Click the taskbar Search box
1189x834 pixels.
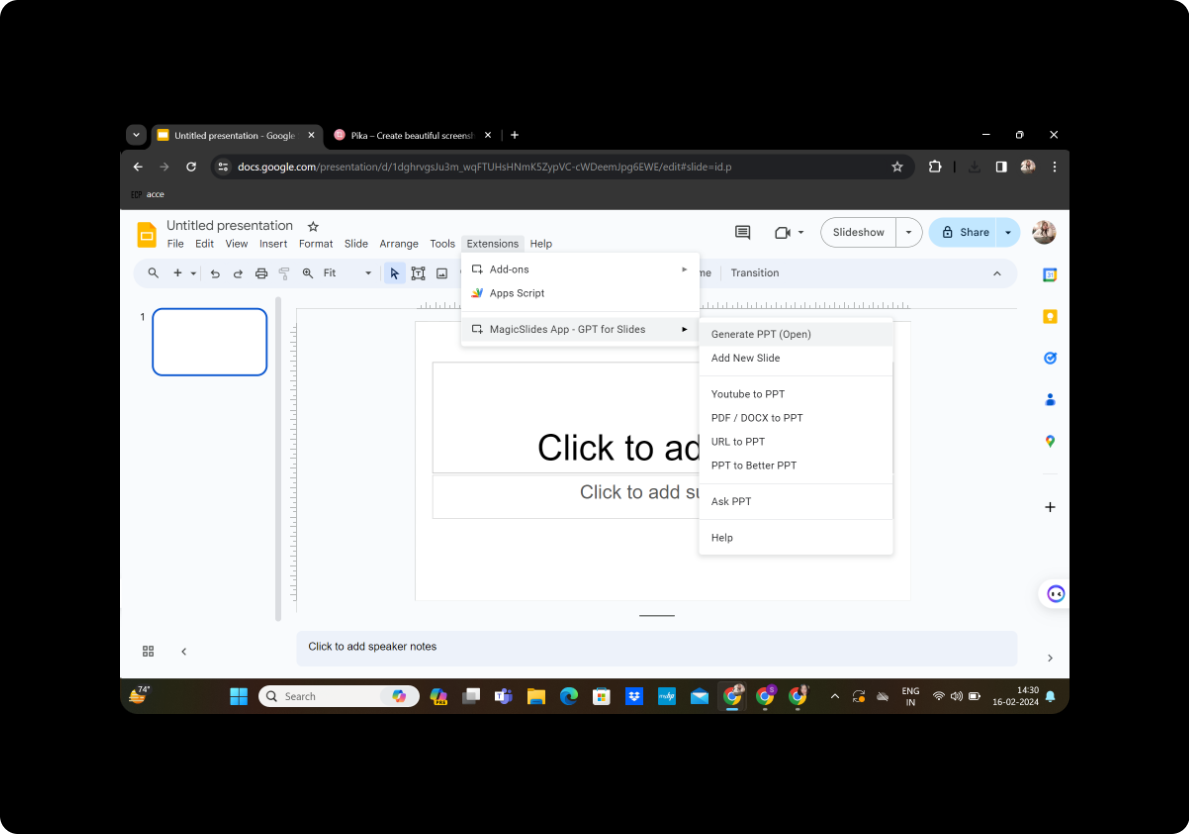[x=339, y=696]
